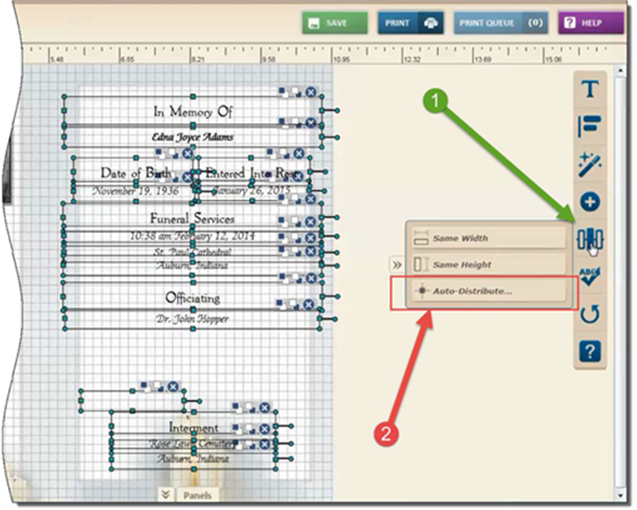Open the Panels tab

(196, 495)
